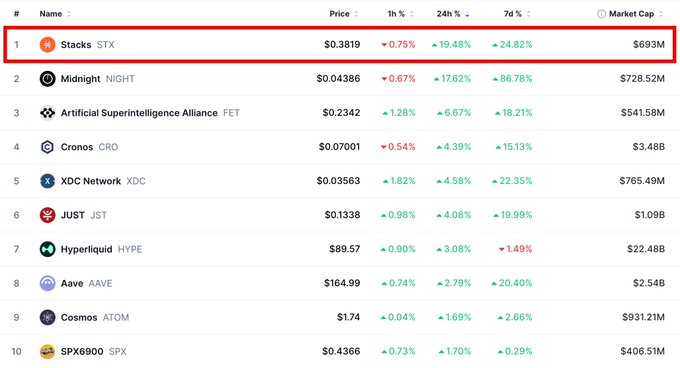Click Cosmos market cap $931.21M
Screen dimensions: 680x368
[644, 317]
